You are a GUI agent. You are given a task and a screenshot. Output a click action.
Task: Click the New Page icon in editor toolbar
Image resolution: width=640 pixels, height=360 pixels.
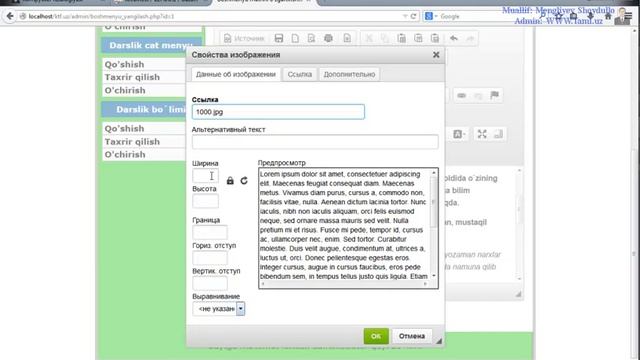295,38
